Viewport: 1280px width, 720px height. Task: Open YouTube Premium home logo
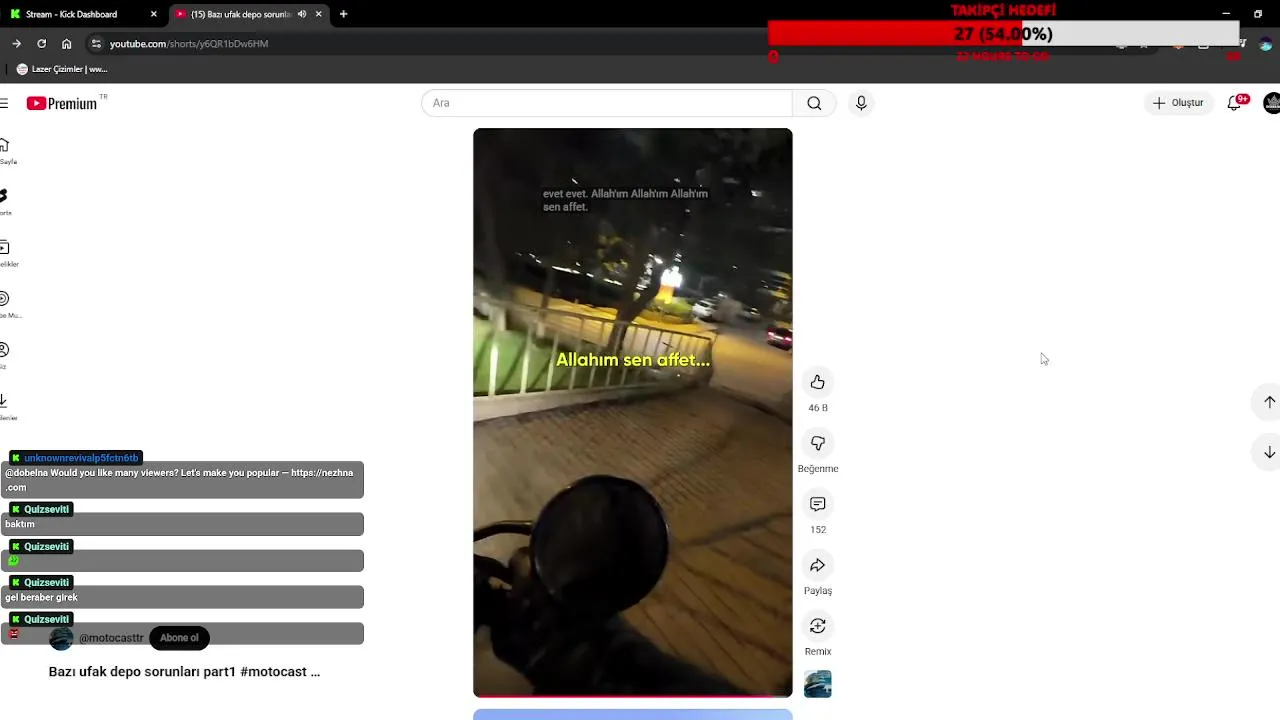(63, 103)
